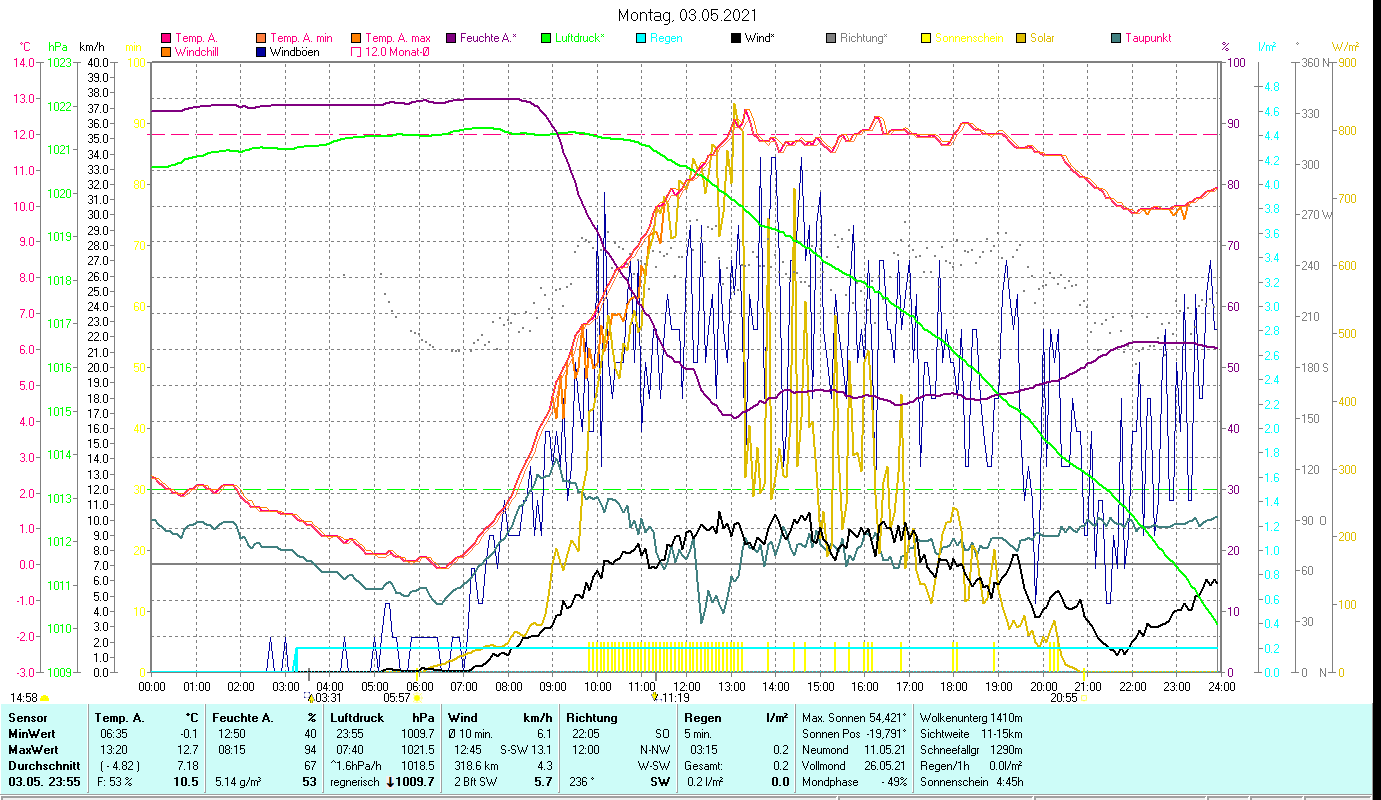Click the dark blue Windböen legend swatch

pos(262,51)
